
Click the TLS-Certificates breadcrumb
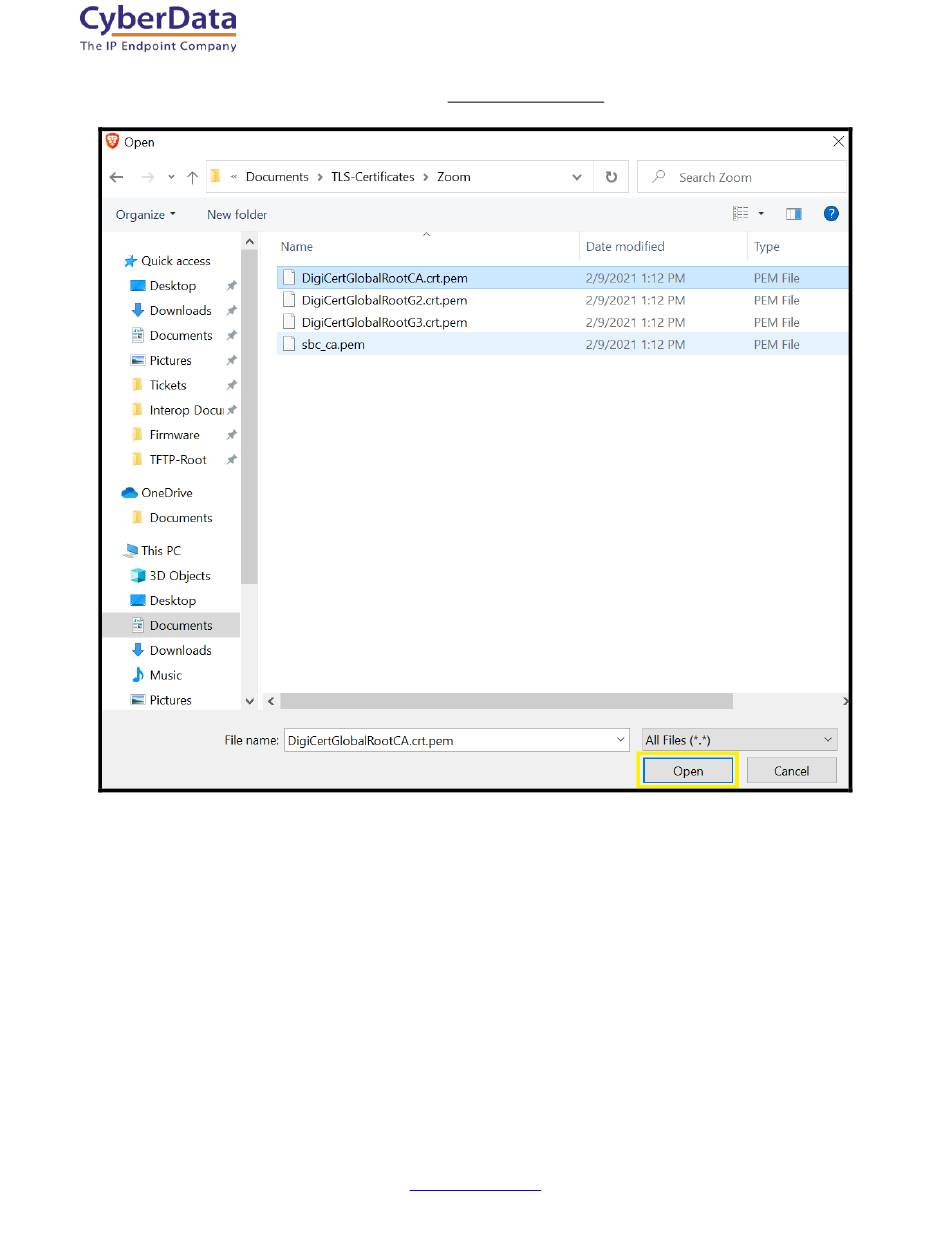pyautogui.click(x=373, y=177)
